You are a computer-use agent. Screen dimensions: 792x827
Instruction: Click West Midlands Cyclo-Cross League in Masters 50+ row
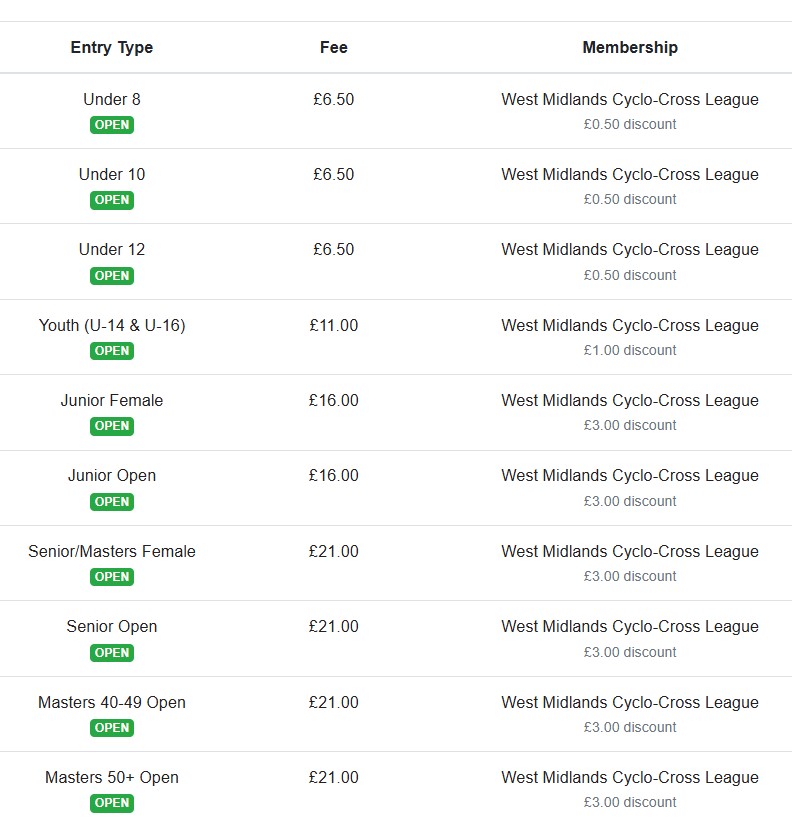(x=630, y=777)
